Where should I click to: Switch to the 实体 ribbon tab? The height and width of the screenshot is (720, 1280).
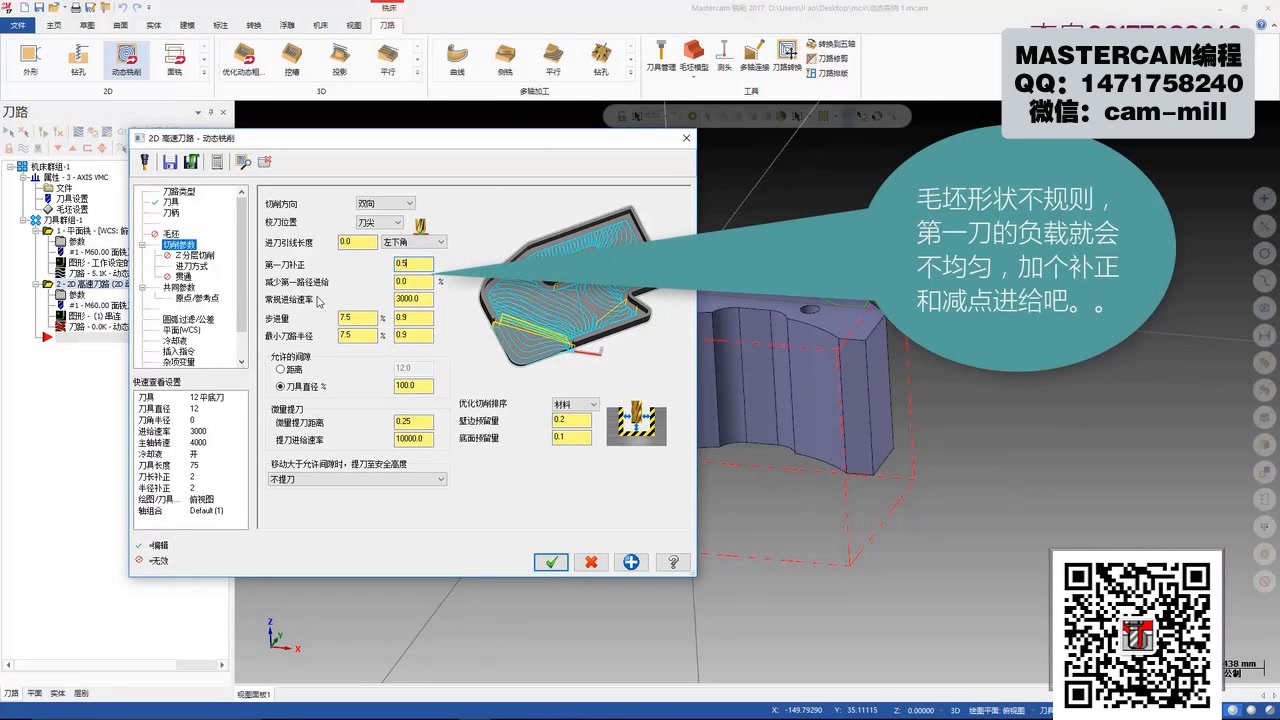click(x=153, y=25)
